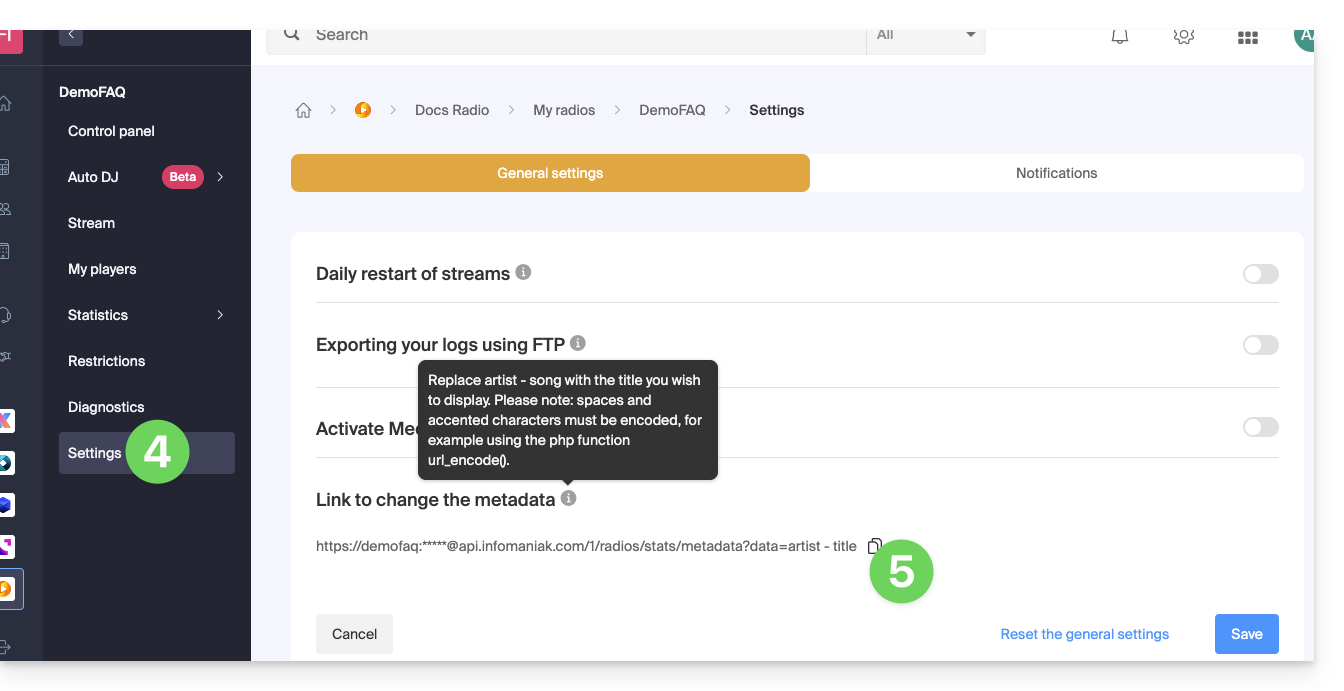Turn on the Activate toggle in third row

[1260, 427]
